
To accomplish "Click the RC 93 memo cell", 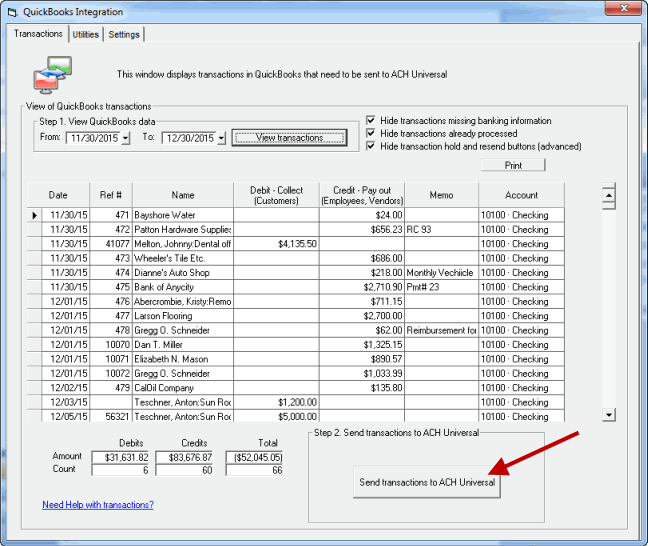I will tap(441, 229).
